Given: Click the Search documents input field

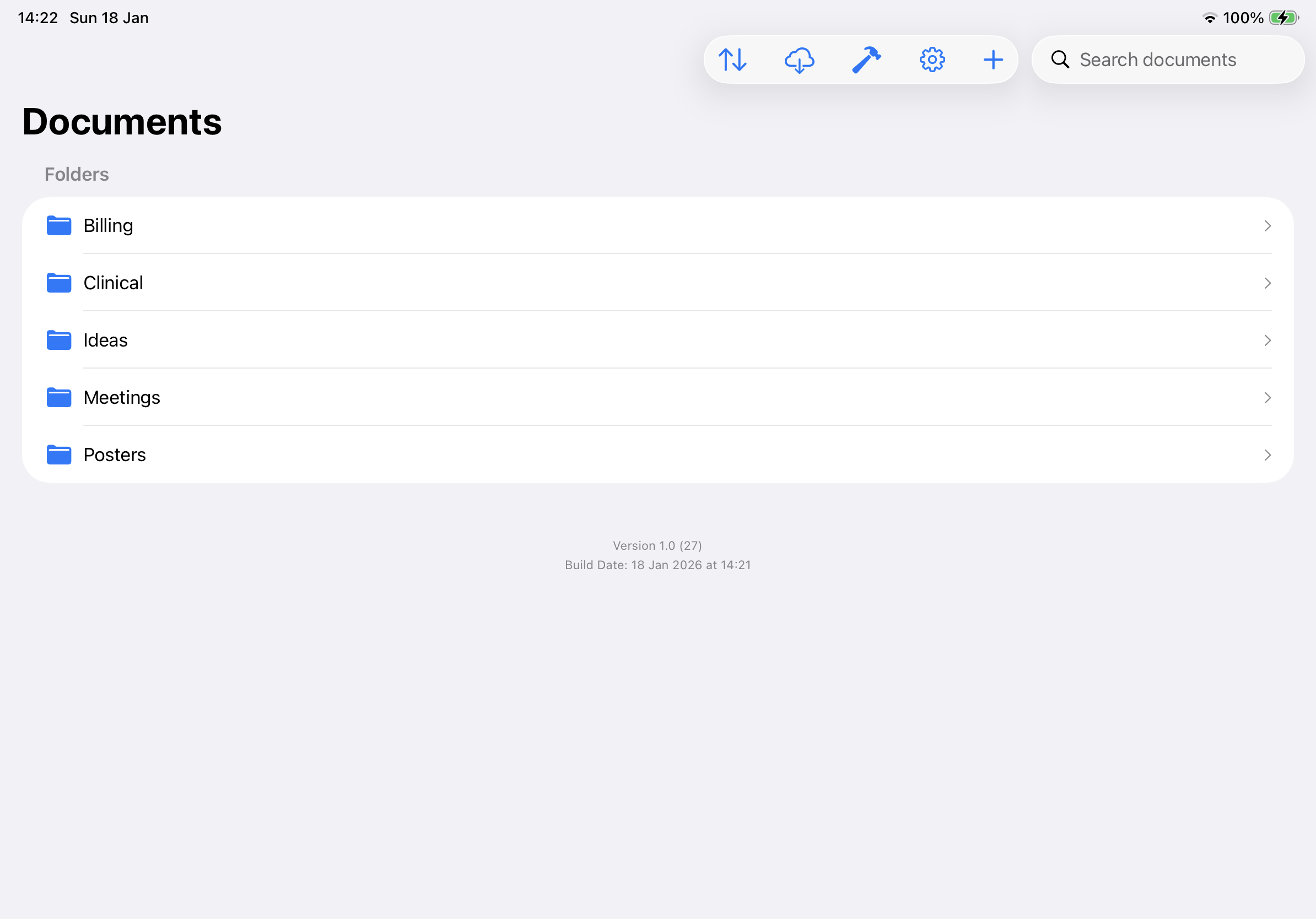Looking at the screenshot, I should point(1158,59).
